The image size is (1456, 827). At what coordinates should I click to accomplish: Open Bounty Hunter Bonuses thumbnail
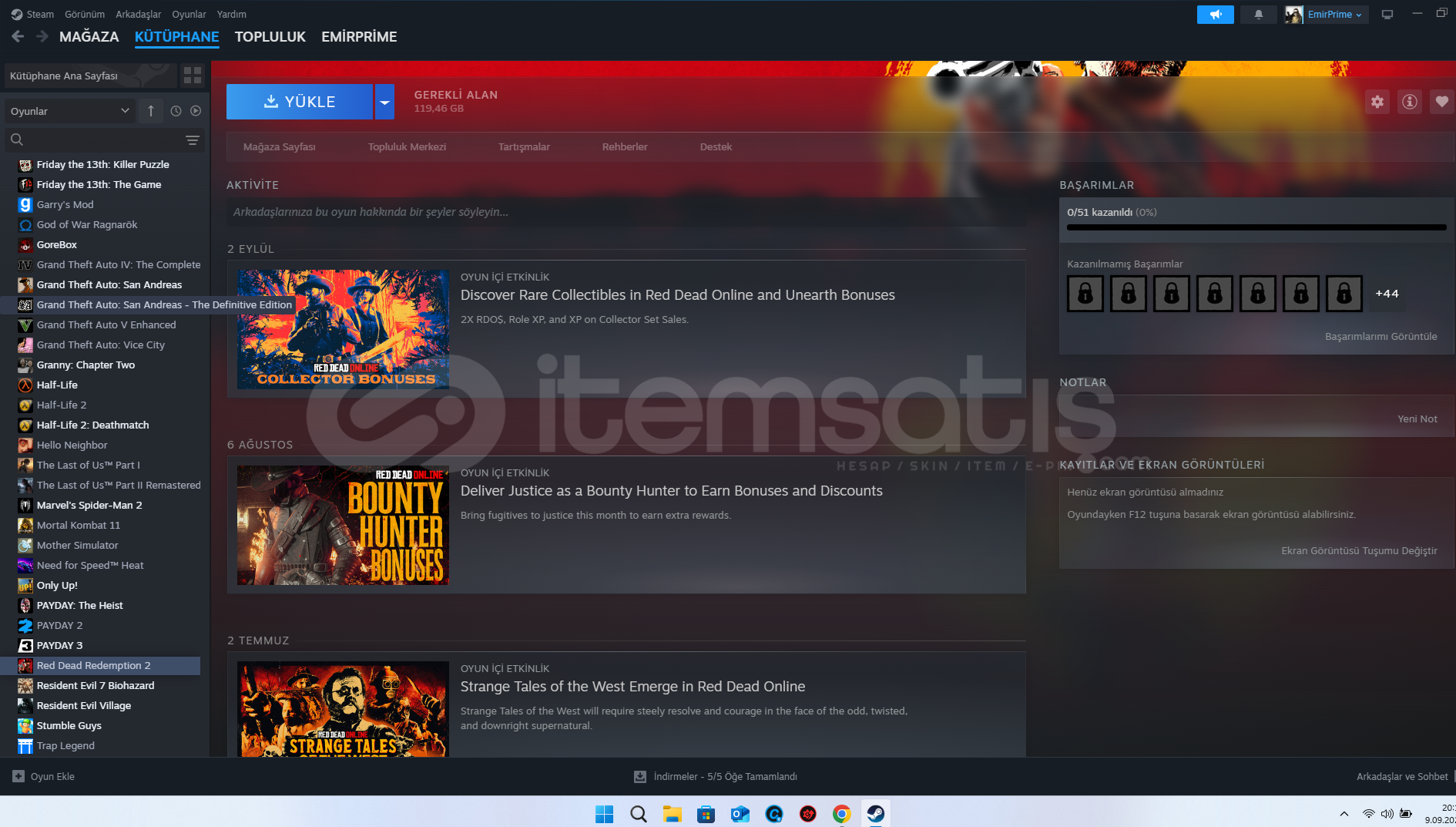pyautogui.click(x=343, y=525)
